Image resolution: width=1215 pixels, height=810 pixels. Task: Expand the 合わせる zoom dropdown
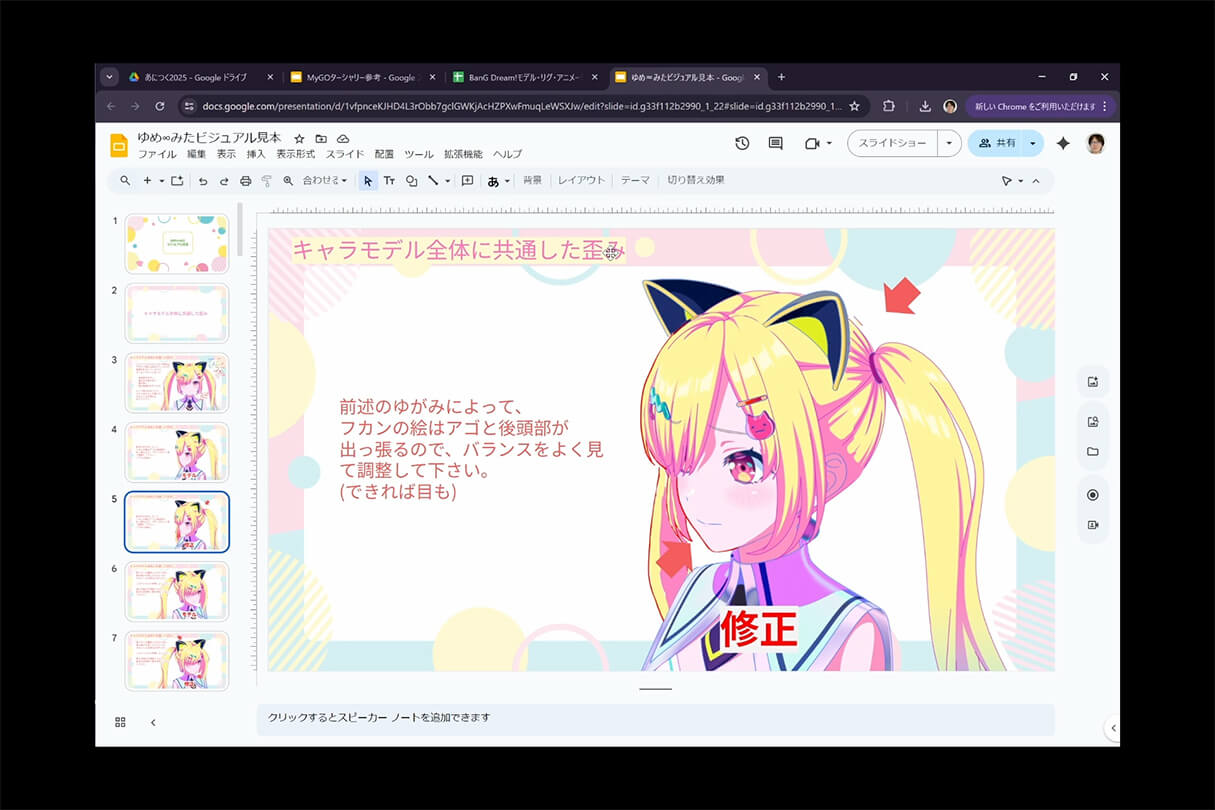pyautogui.click(x=325, y=181)
